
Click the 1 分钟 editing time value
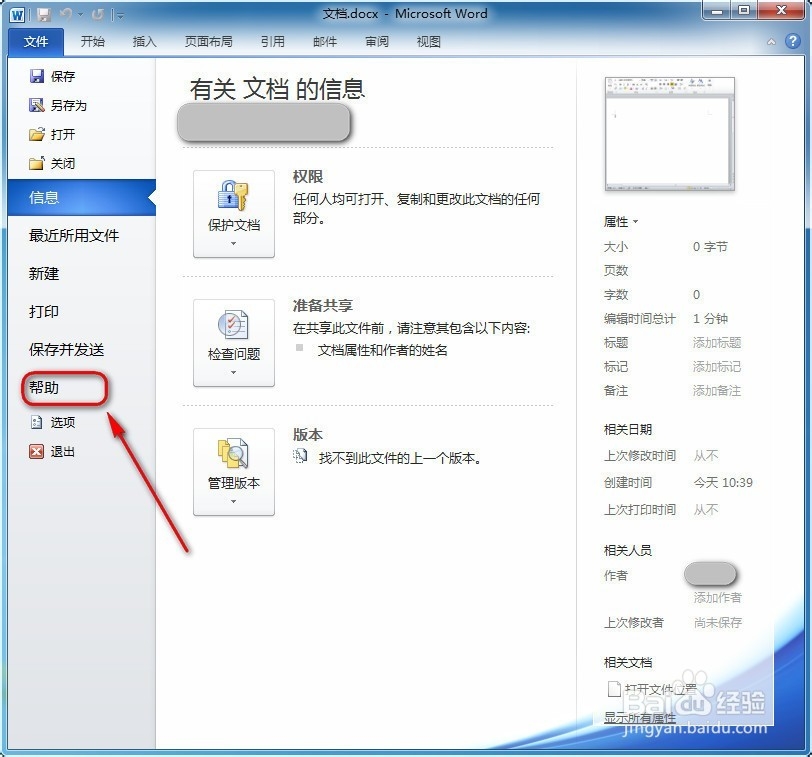pos(710,318)
